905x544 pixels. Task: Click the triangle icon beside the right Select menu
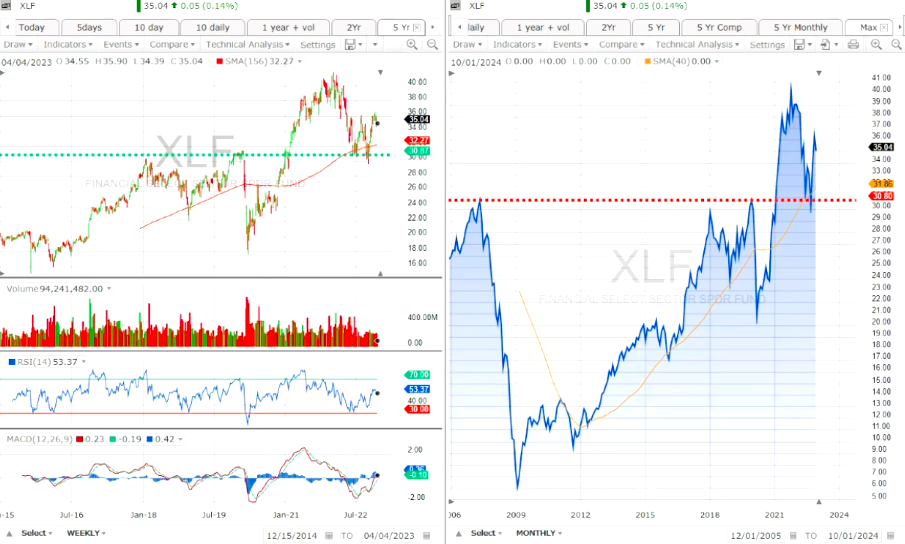458,534
